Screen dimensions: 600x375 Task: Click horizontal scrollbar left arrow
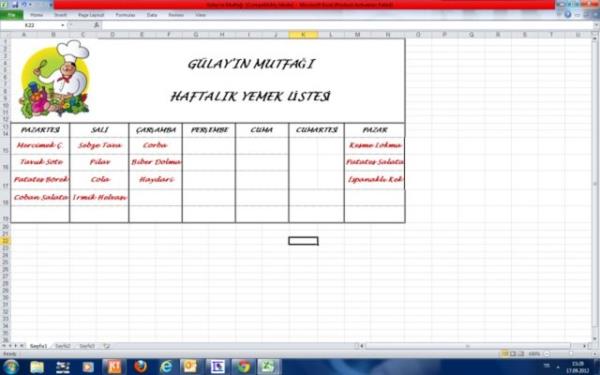362,346
